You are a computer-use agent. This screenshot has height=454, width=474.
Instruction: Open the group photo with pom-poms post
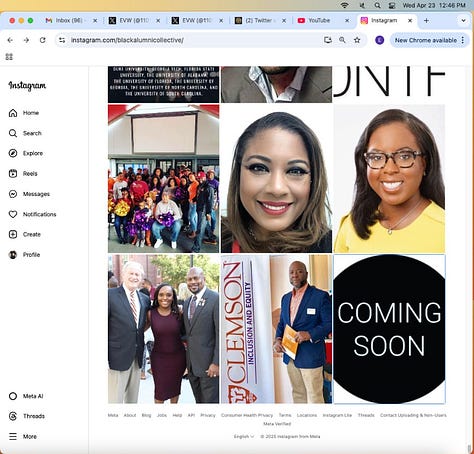(163, 178)
